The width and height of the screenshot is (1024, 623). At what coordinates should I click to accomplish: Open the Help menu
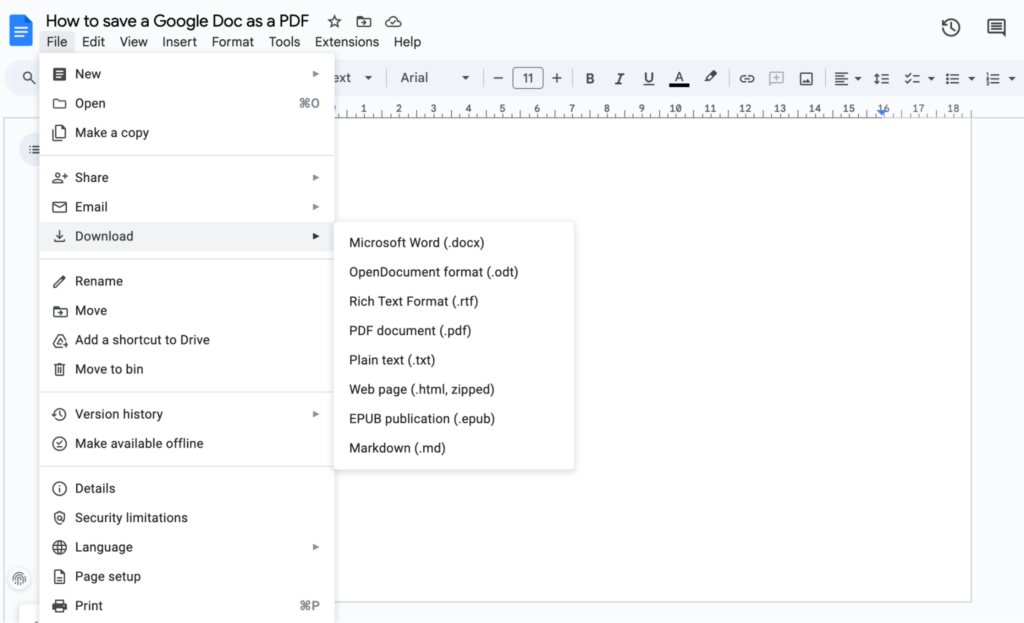tap(407, 42)
